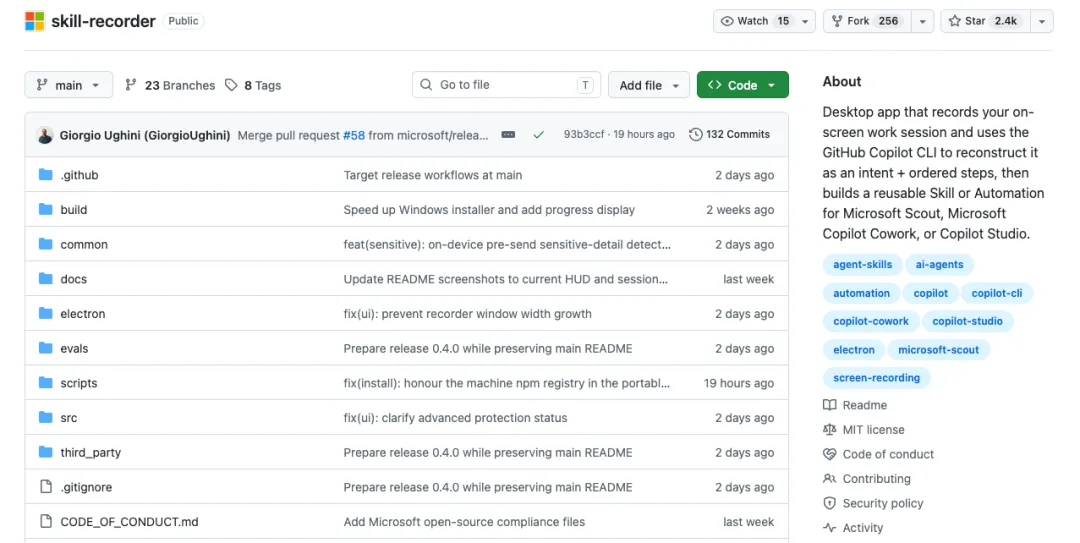Viewport: 1080px width, 543px height.
Task: Click Giorgio Ughini's avatar
Action: point(45,134)
